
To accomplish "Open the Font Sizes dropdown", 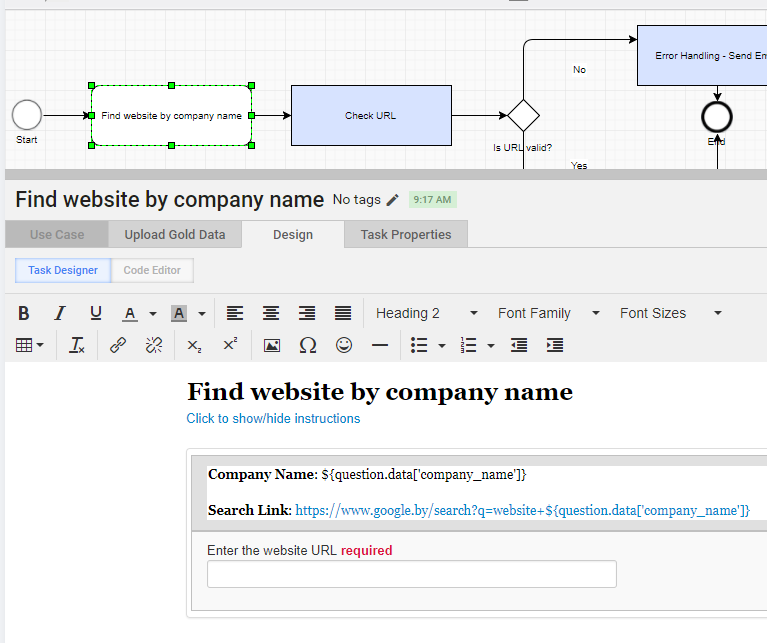I will 671,313.
